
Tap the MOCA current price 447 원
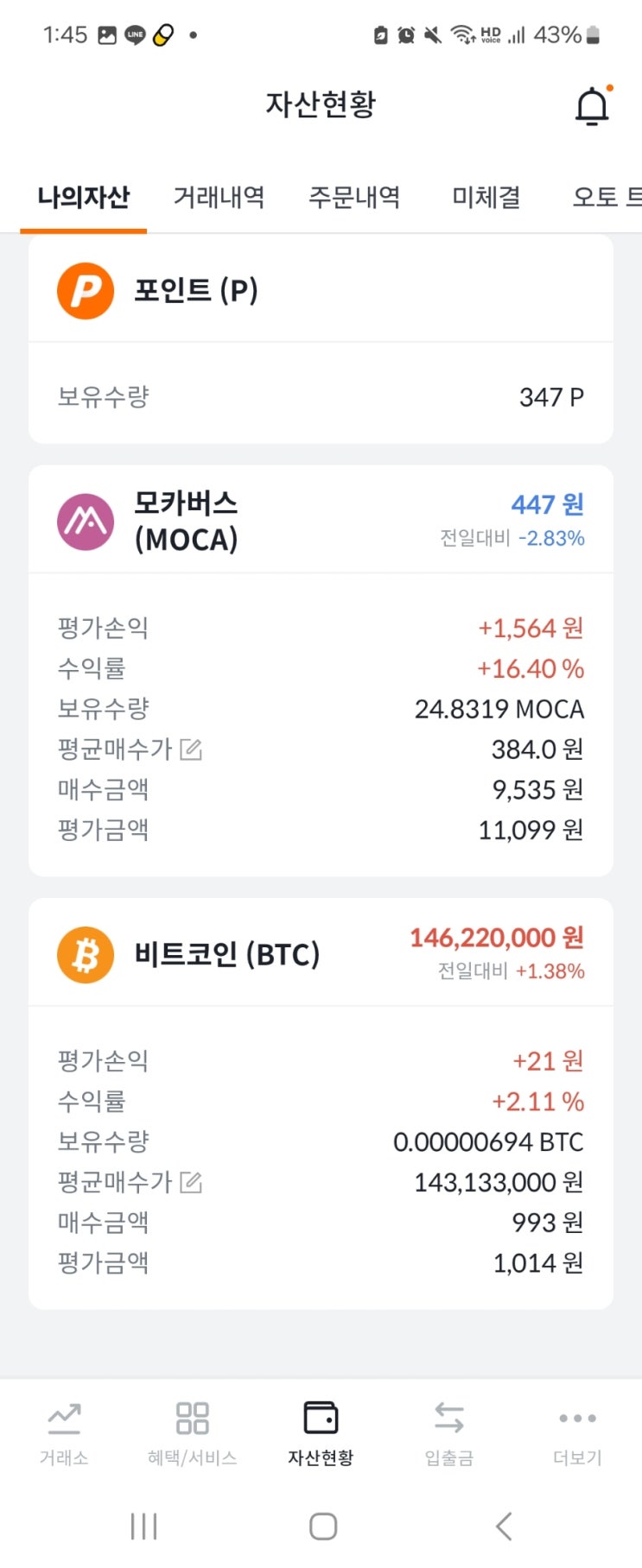pos(547,504)
